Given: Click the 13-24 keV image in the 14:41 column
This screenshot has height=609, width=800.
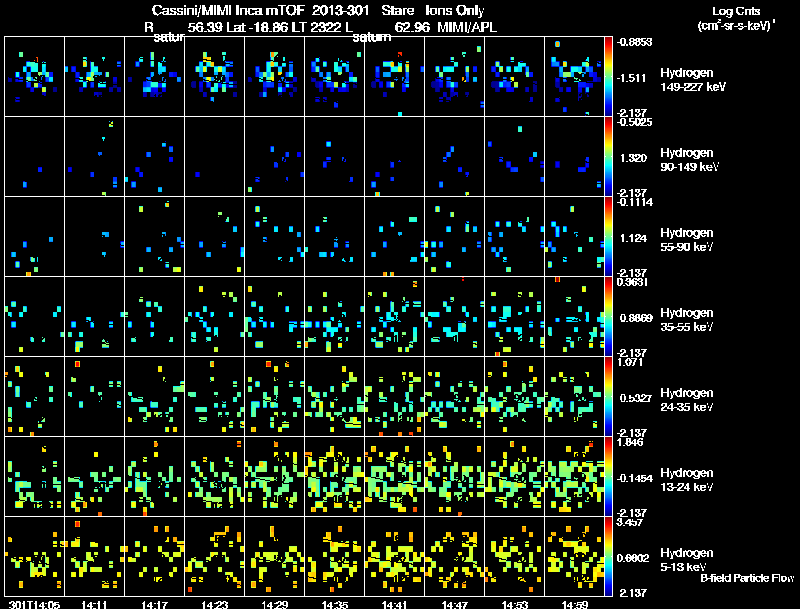Looking at the screenshot, I should coord(395,476).
